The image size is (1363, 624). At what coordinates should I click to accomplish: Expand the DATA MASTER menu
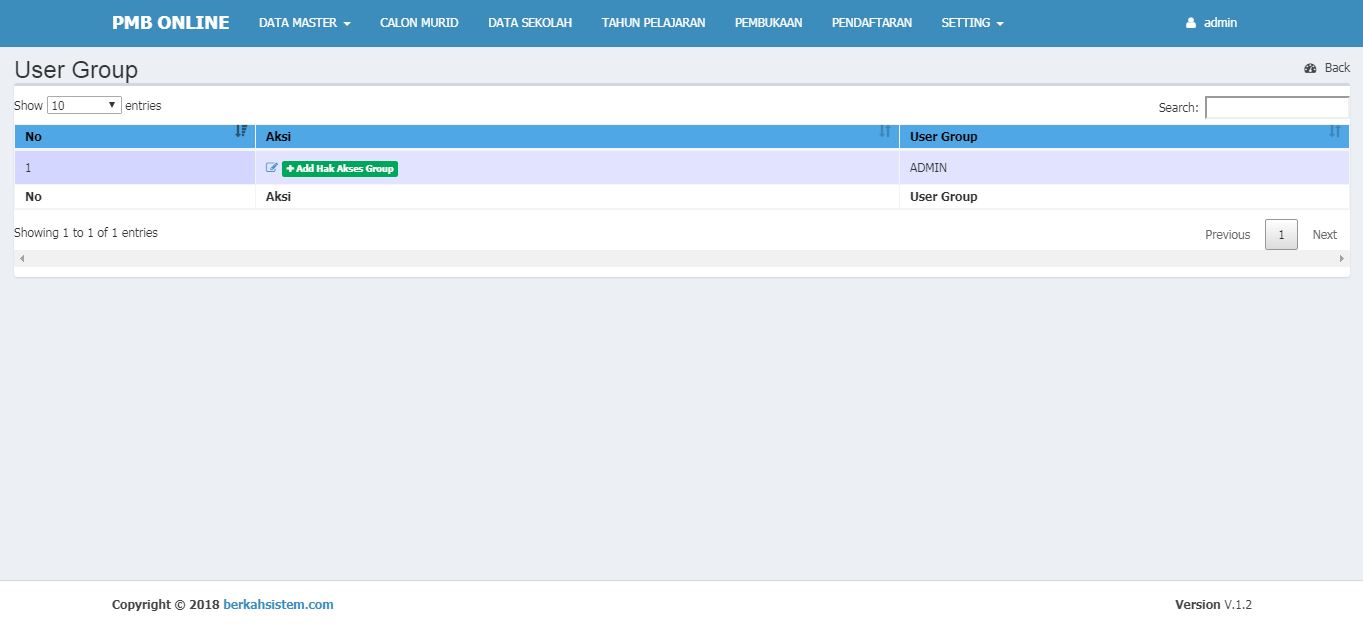[x=304, y=23]
